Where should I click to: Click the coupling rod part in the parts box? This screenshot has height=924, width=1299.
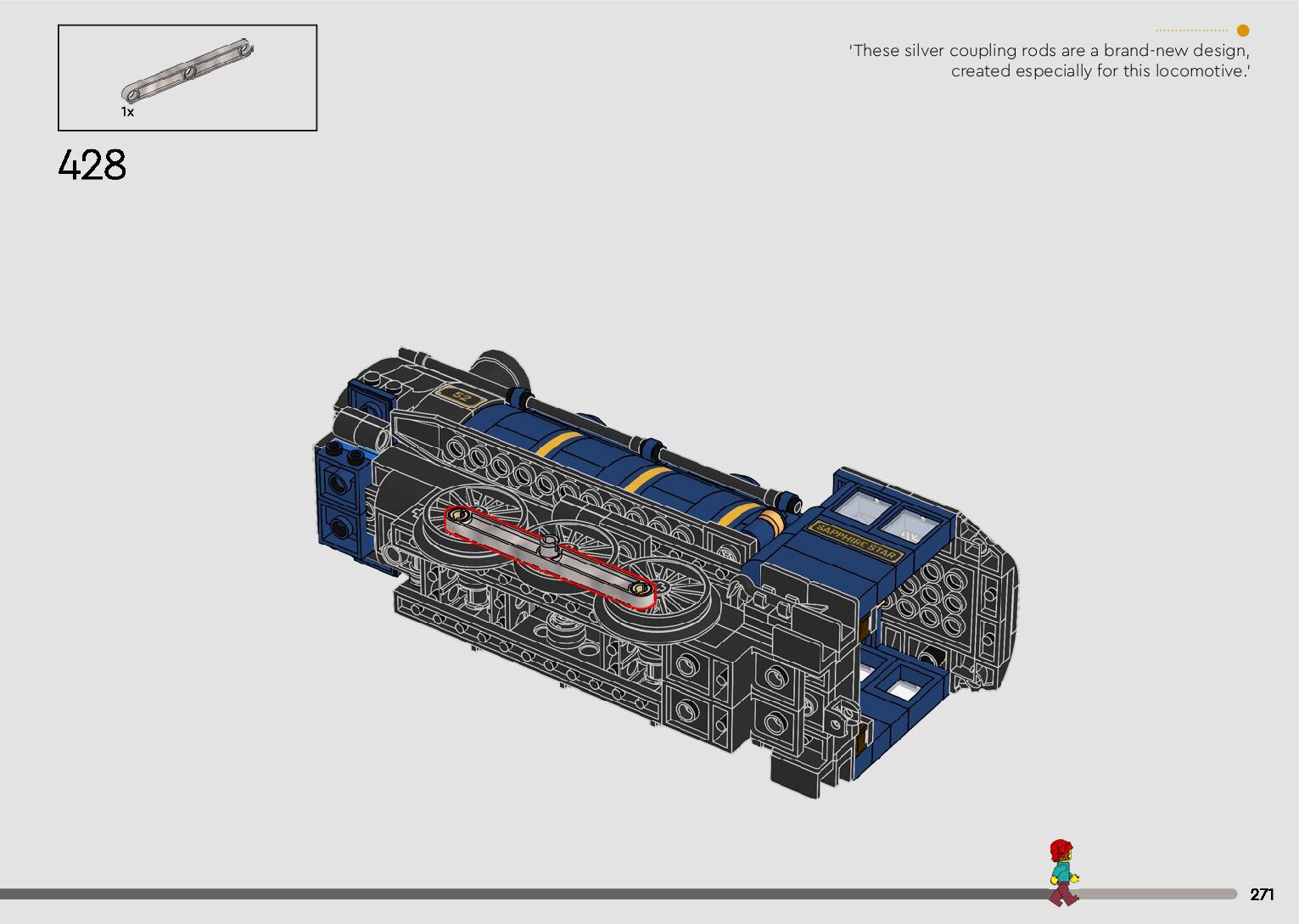tap(188, 70)
